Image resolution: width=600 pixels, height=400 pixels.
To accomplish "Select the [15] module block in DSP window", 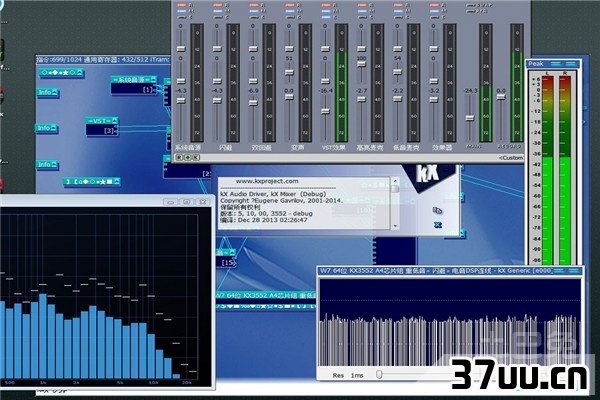I will [226, 263].
